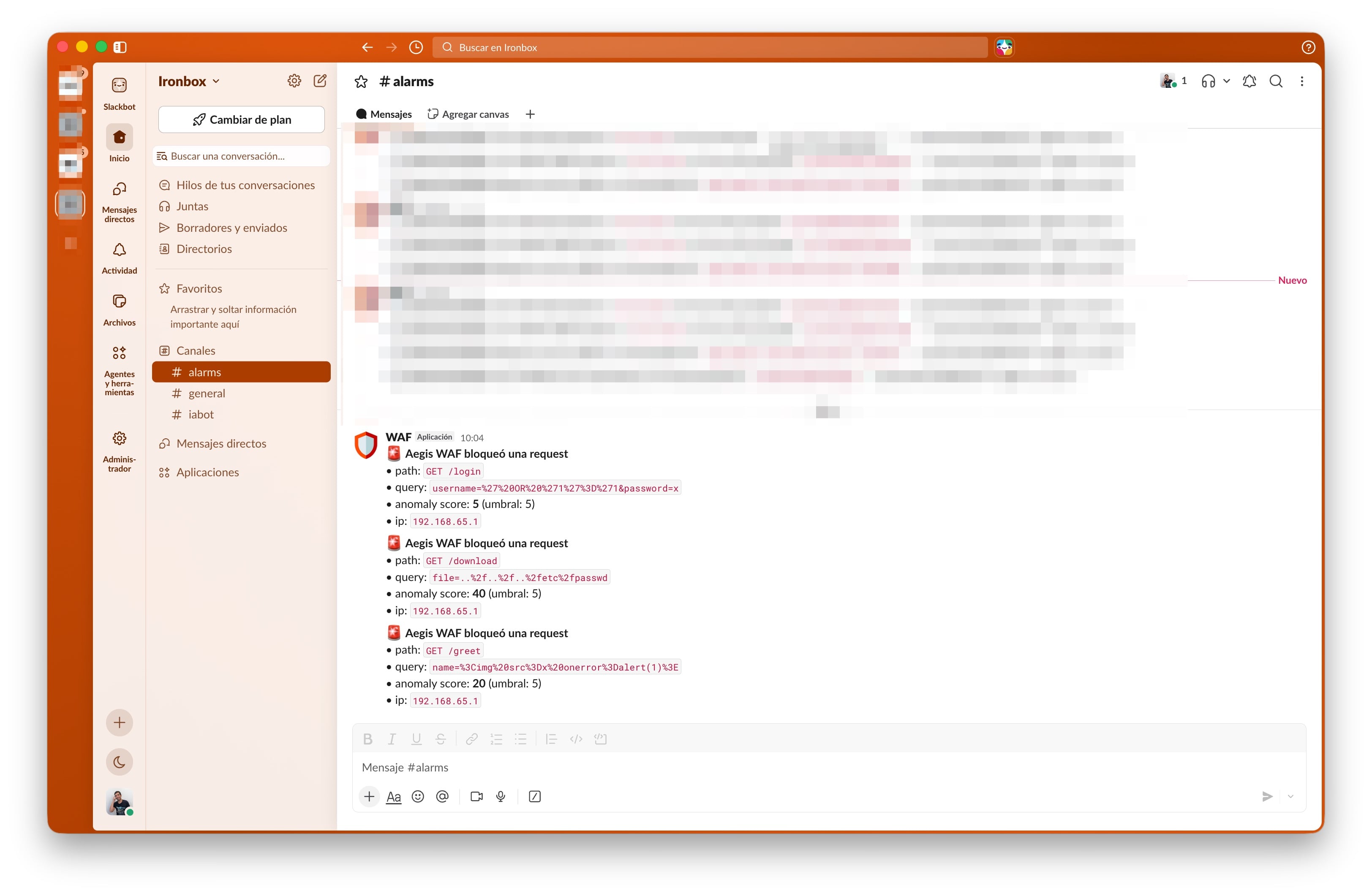The width and height of the screenshot is (1372, 896).
Task: Navigate forward with the right arrow
Action: [392, 47]
